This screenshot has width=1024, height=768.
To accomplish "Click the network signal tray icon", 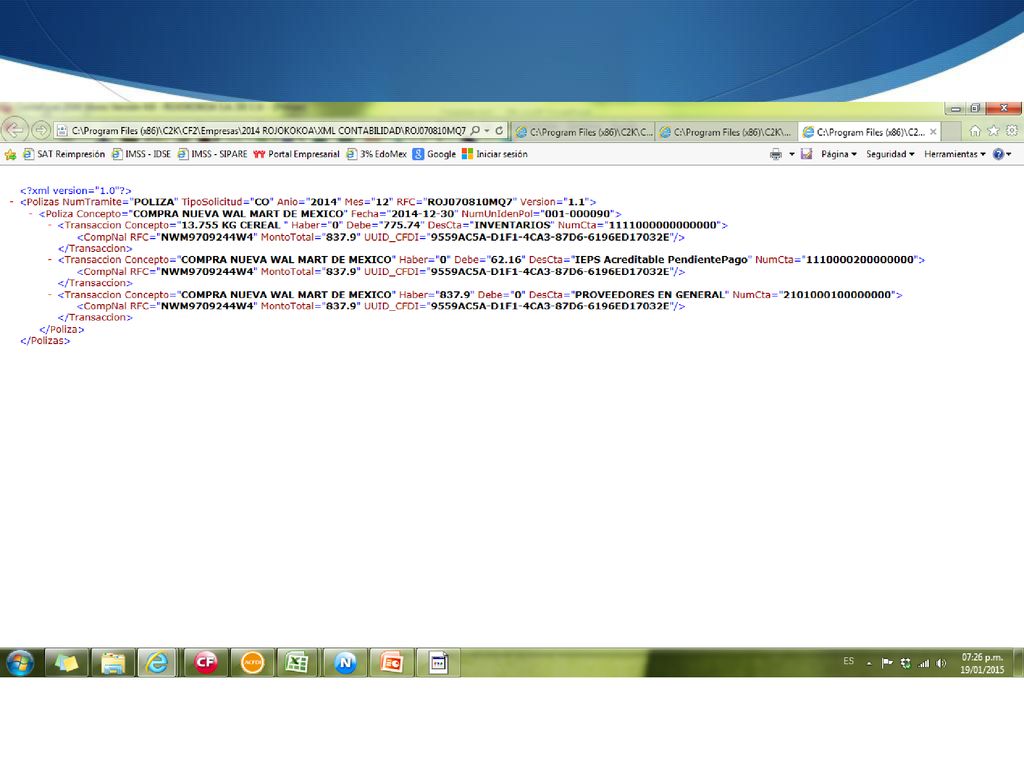I will point(923,663).
